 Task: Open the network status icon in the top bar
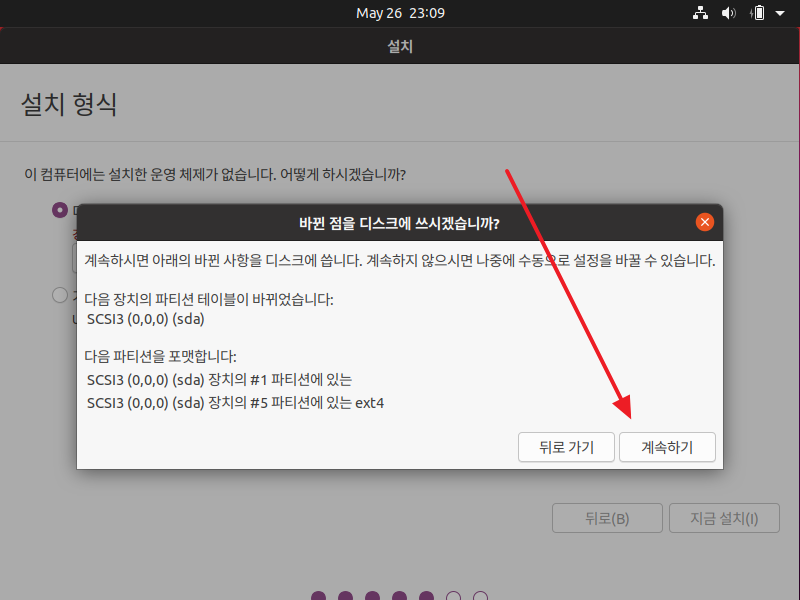(x=700, y=13)
